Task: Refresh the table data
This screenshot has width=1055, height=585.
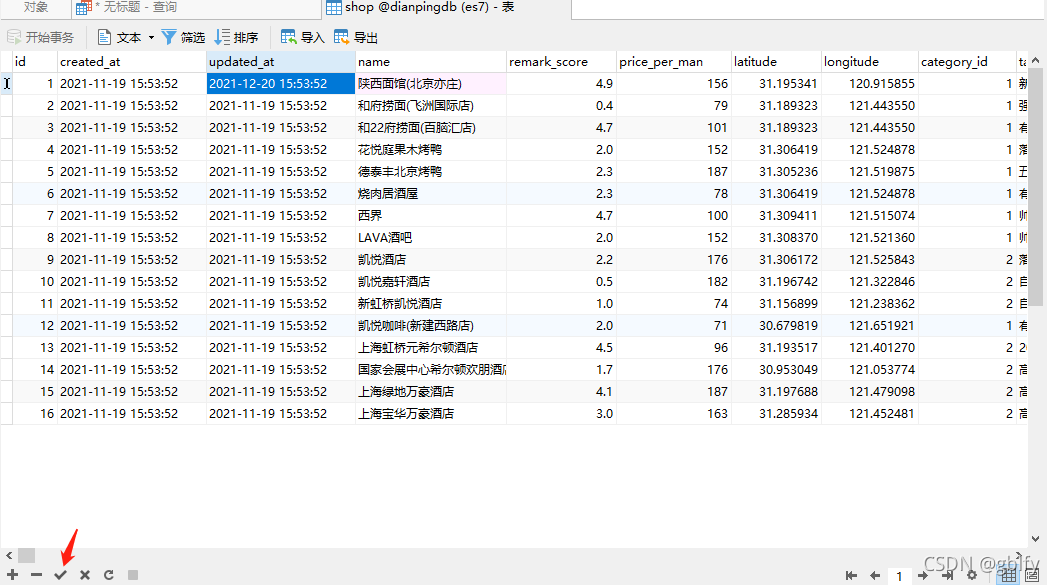Action: click(x=109, y=575)
